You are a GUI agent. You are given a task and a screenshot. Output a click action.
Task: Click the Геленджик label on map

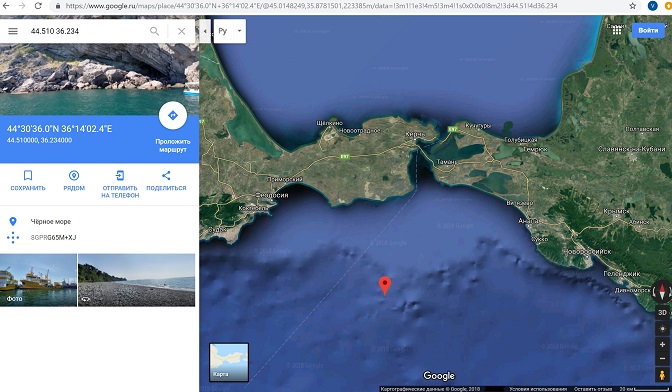pos(621,273)
